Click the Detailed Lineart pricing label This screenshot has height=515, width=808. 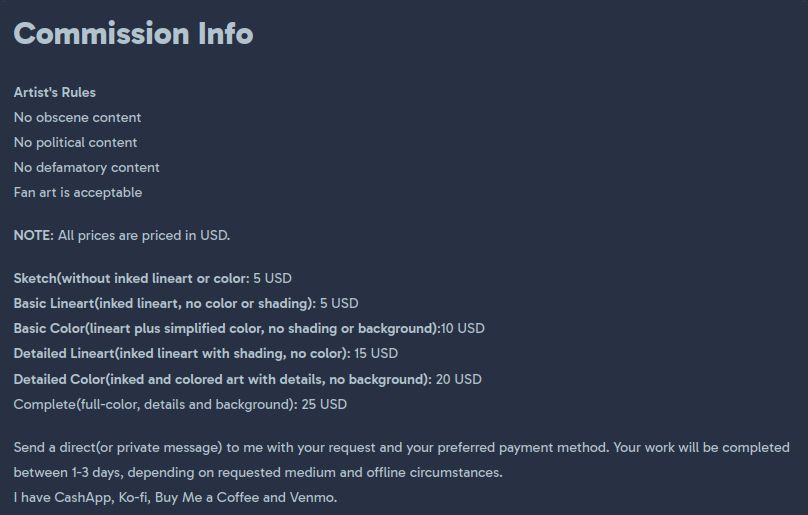pyautogui.click(x=182, y=353)
